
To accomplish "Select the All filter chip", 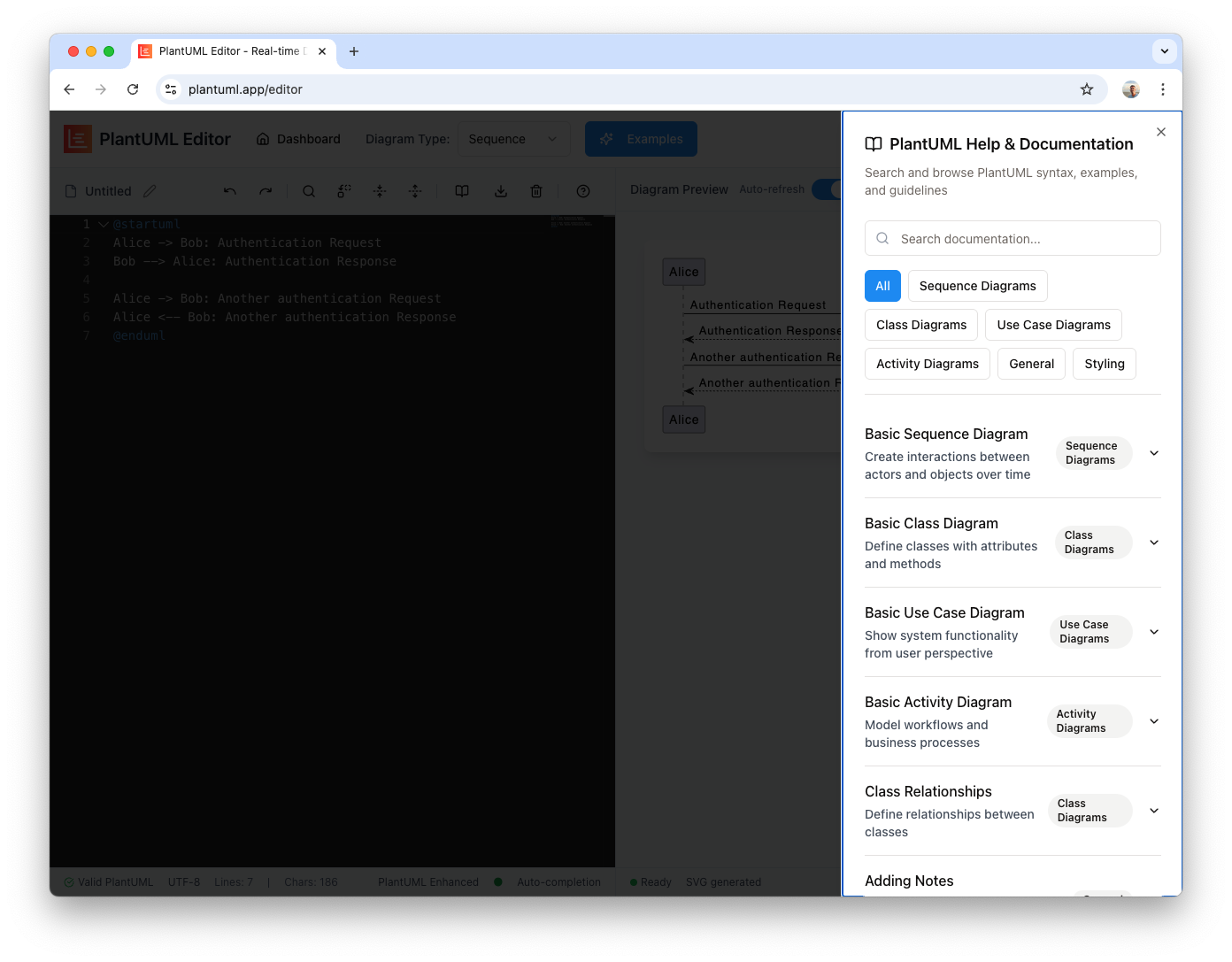I will pyautogui.click(x=882, y=286).
